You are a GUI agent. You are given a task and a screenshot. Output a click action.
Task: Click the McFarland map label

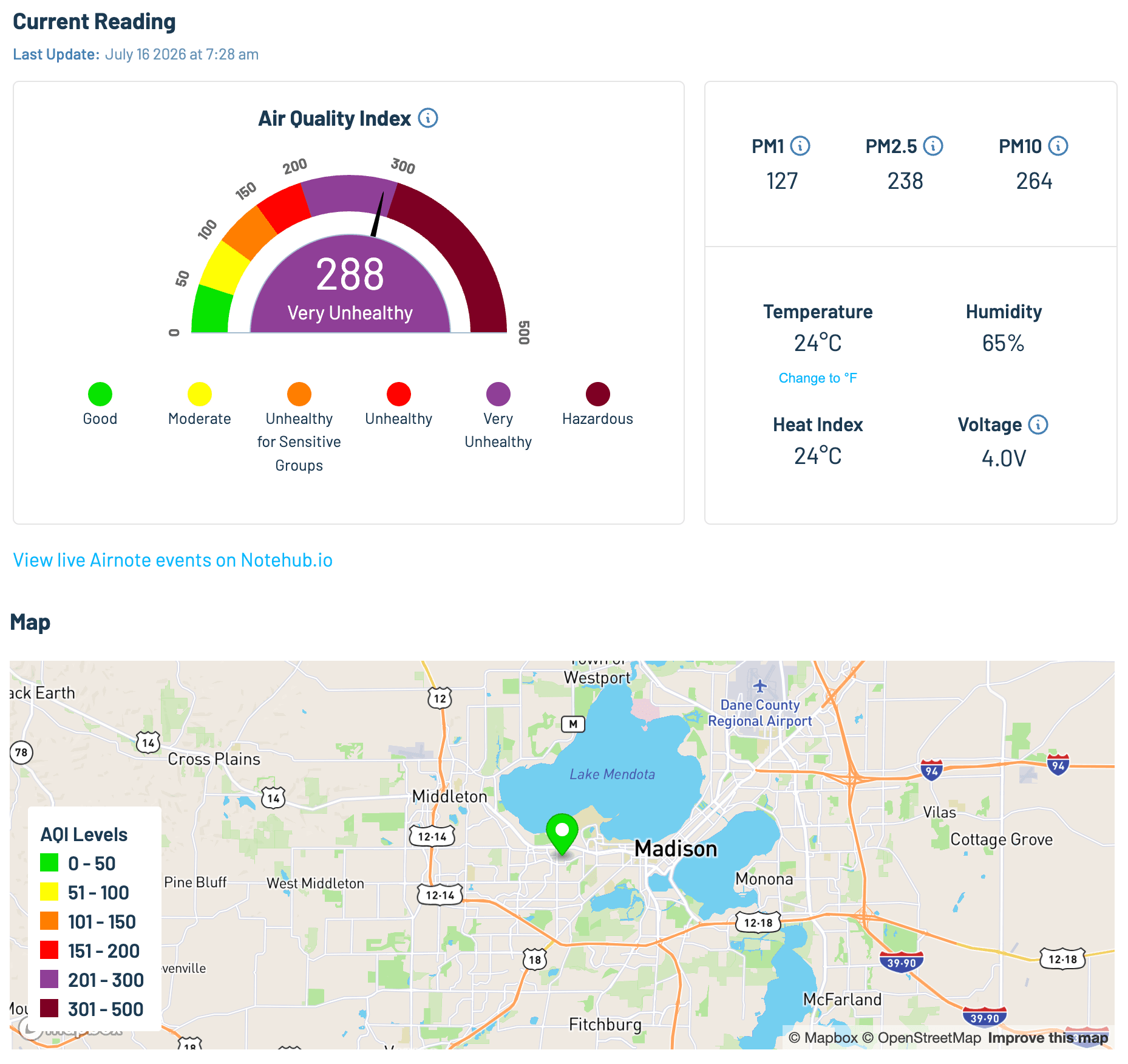842,999
